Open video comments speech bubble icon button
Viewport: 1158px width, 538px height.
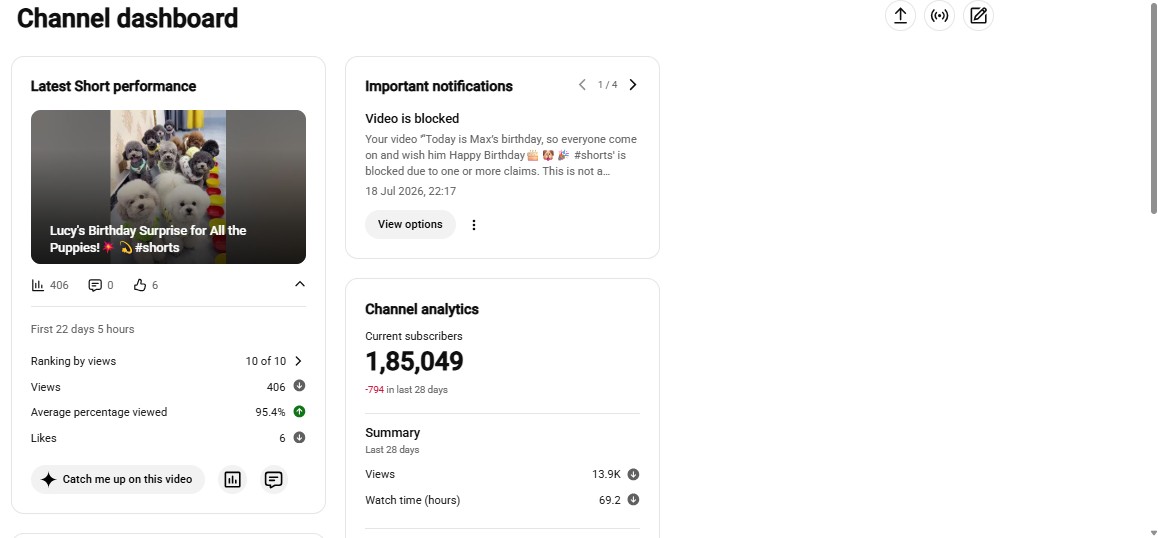pos(273,480)
